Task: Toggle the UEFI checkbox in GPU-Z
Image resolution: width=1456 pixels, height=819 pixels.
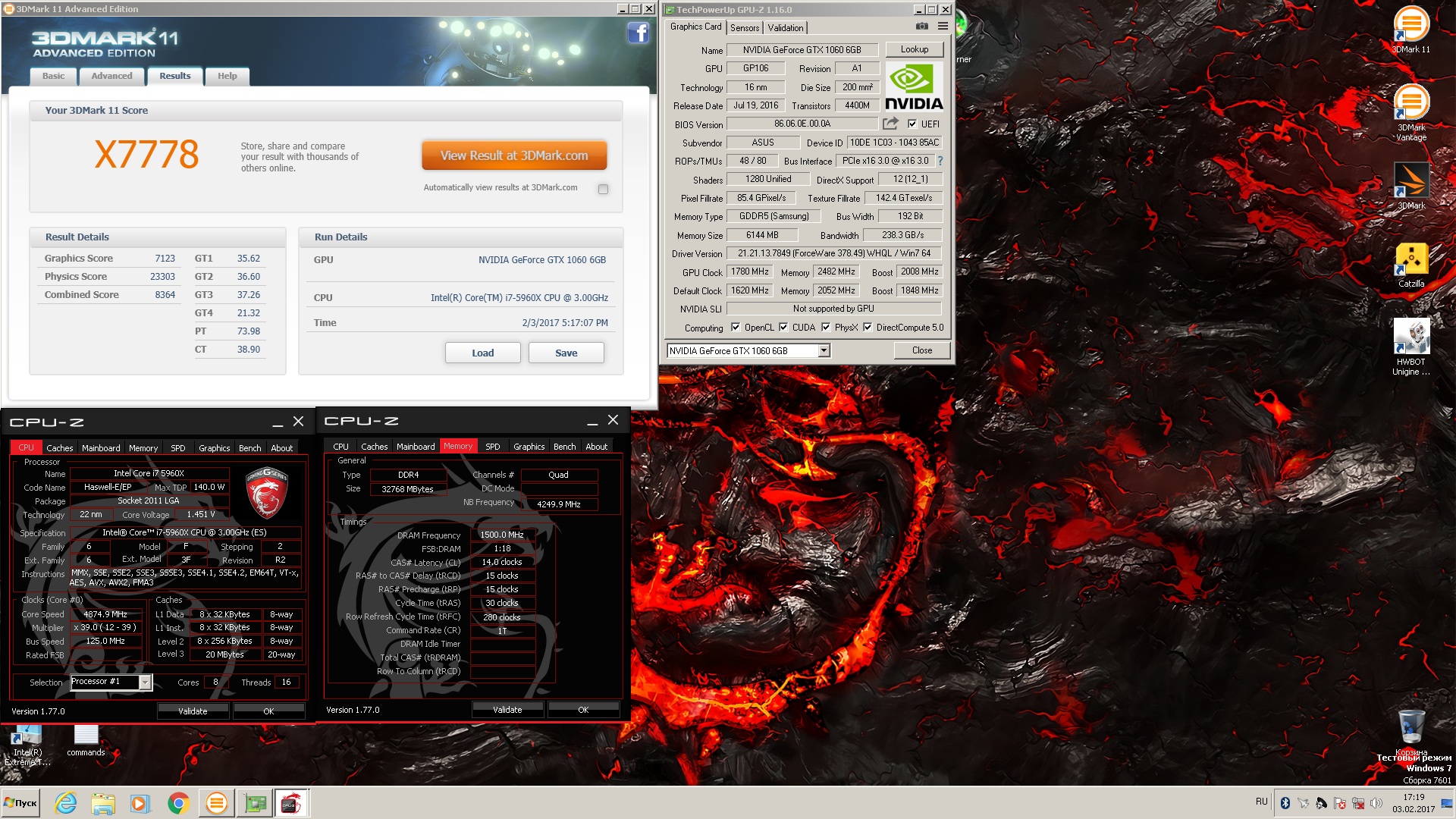Action: point(912,124)
